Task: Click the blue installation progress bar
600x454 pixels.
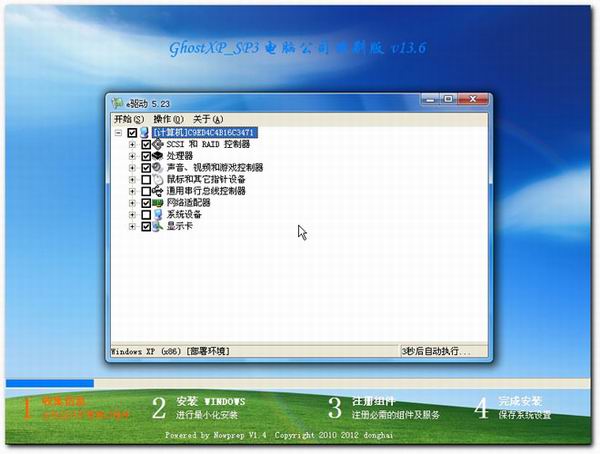Action: [50, 383]
